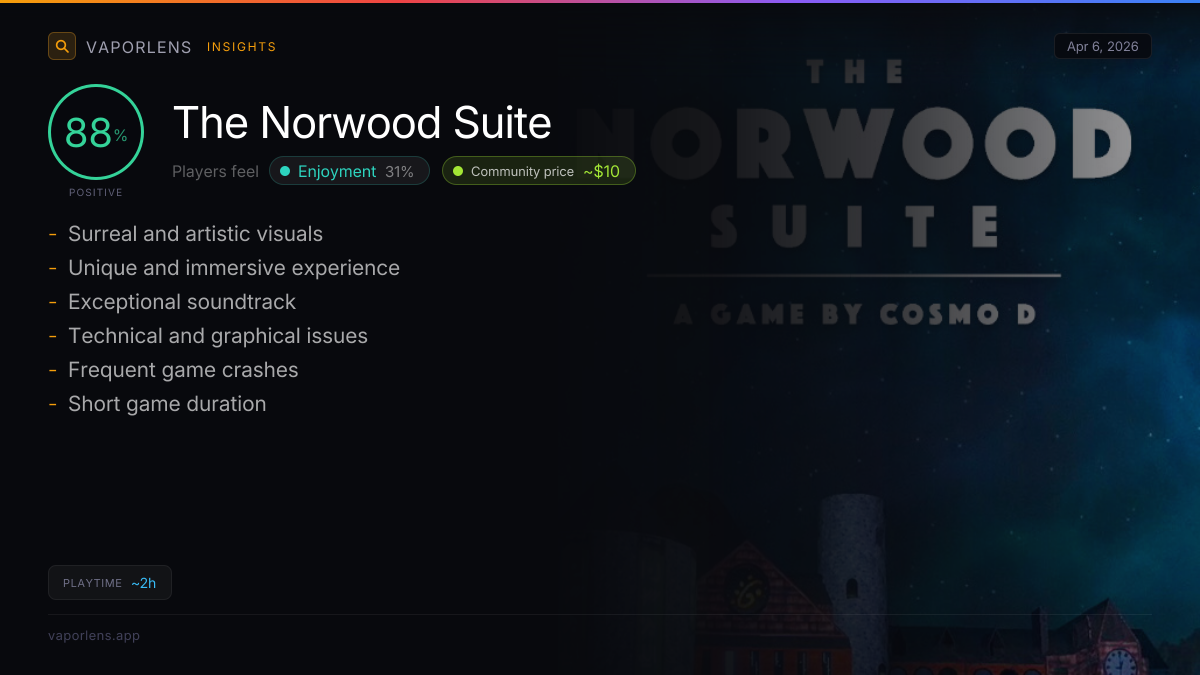Open the INSIGHTS tab label
The height and width of the screenshot is (675, 1200).
tap(241, 47)
